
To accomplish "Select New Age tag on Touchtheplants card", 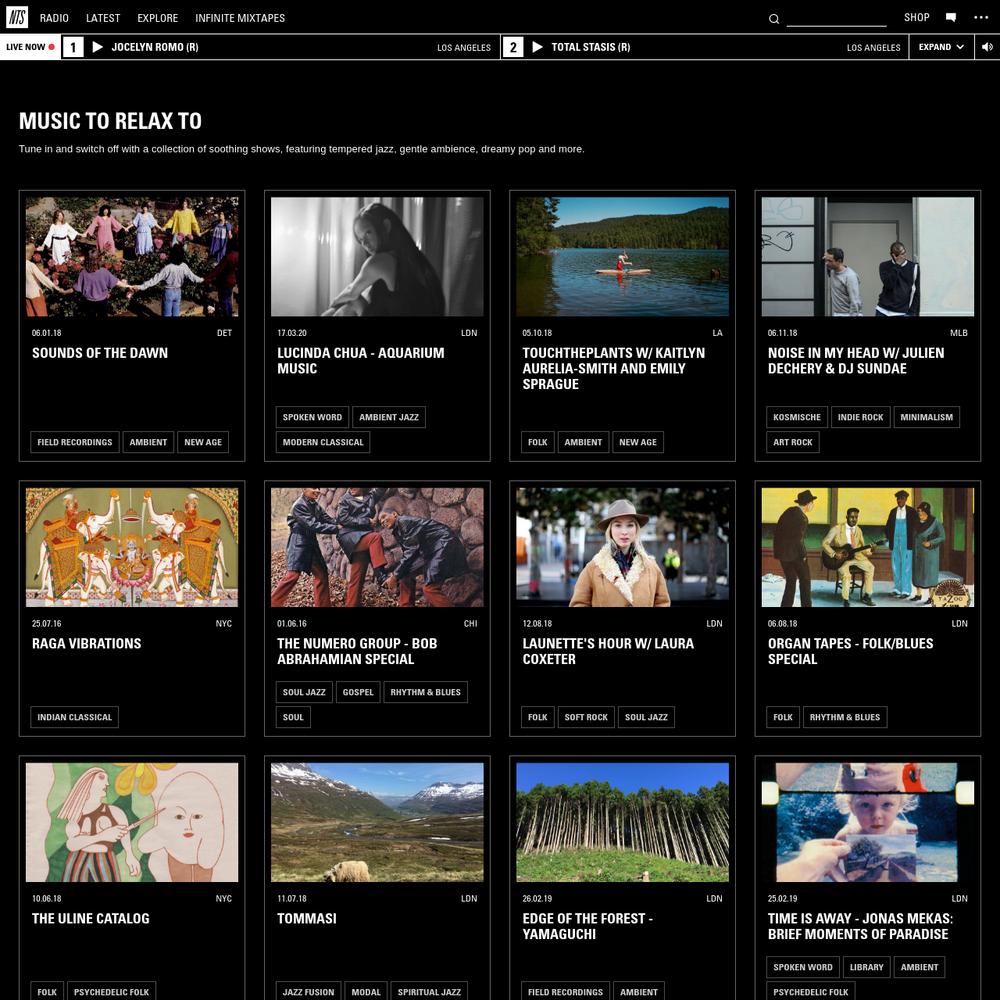I will point(638,442).
